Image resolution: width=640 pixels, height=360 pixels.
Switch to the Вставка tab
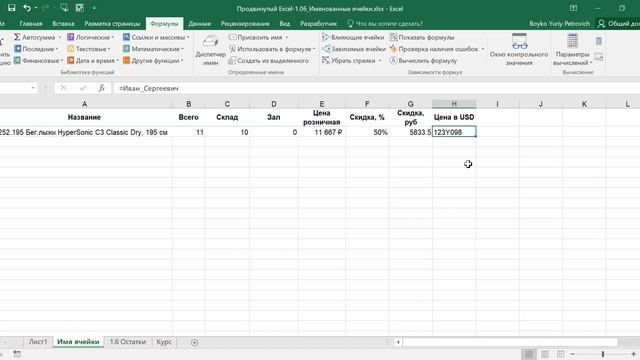[63, 24]
